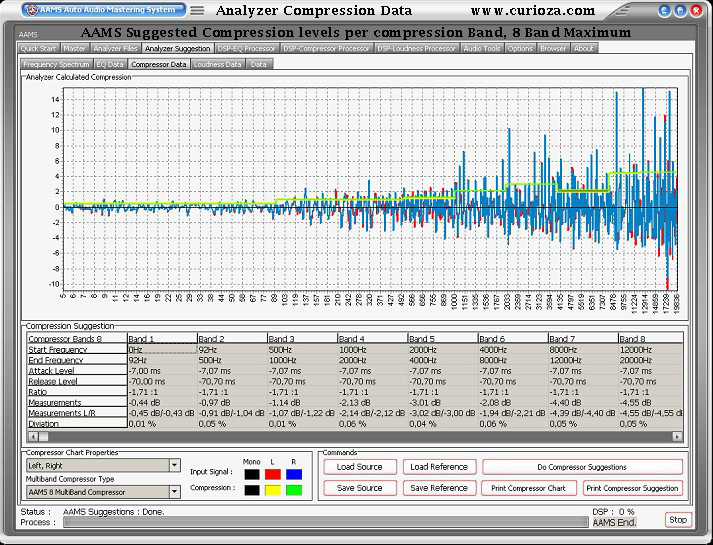Select the Release Level row label

click(77, 381)
